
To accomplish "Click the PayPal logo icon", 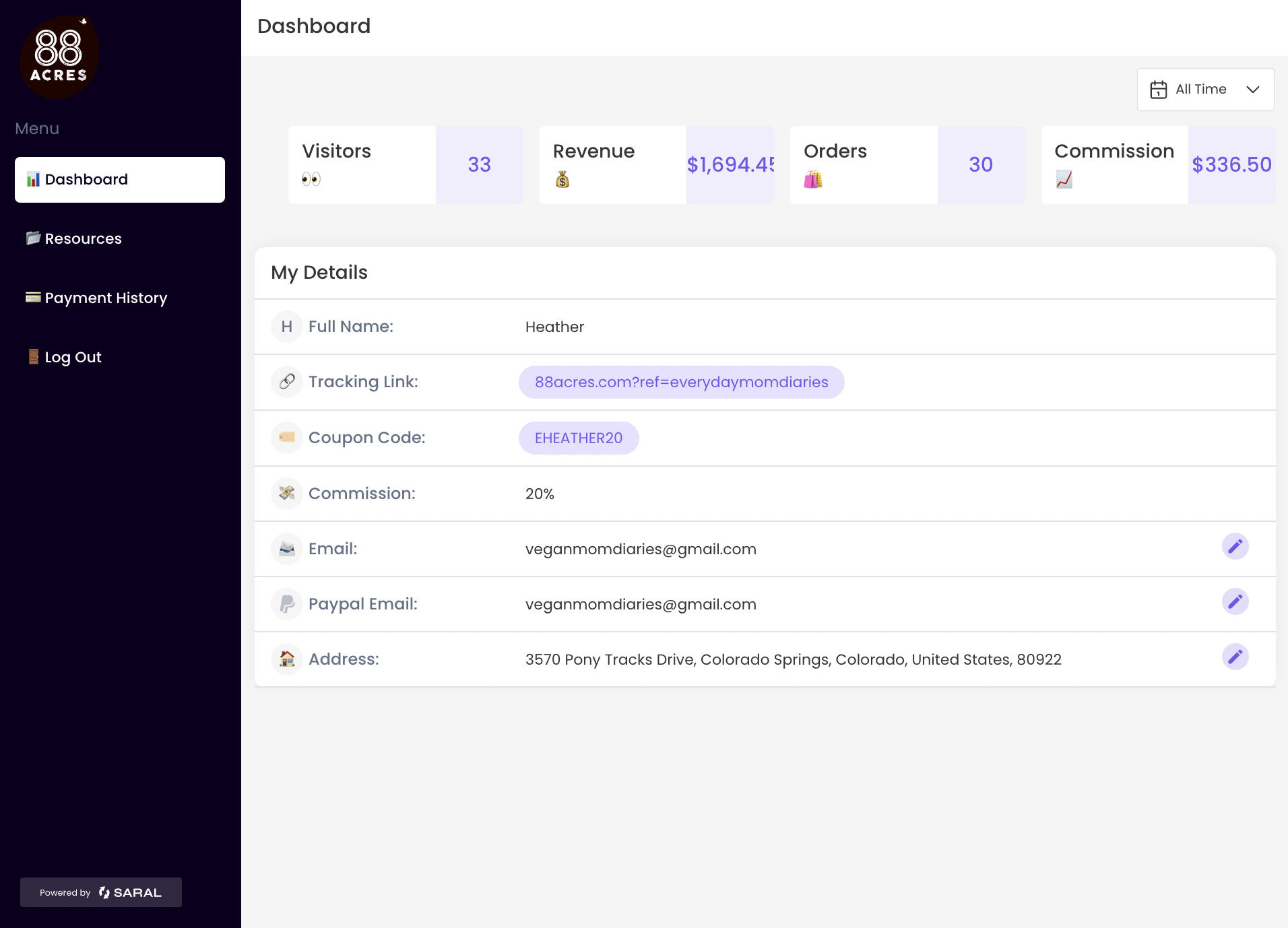I will pos(287,604).
